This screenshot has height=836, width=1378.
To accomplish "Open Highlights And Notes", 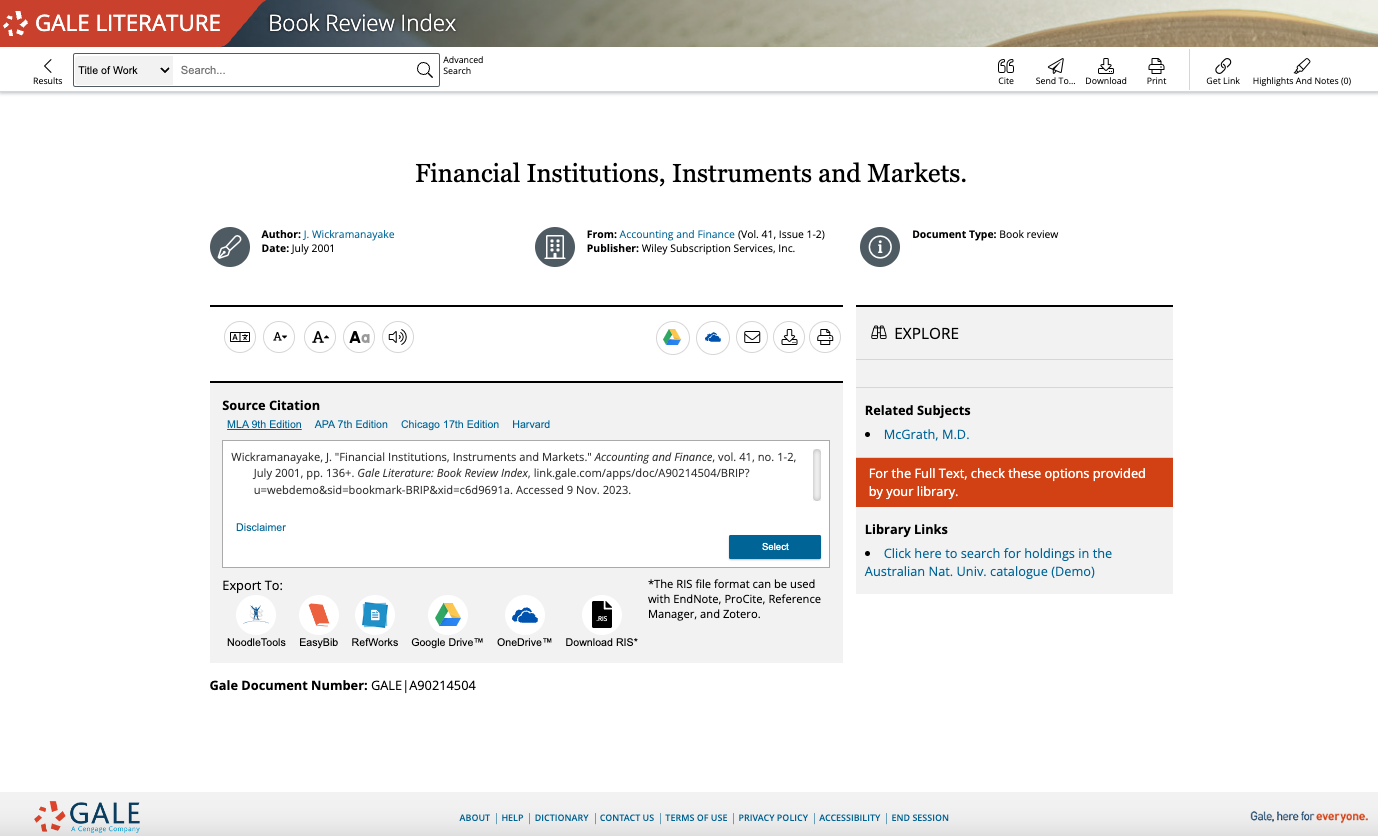I will (1301, 71).
